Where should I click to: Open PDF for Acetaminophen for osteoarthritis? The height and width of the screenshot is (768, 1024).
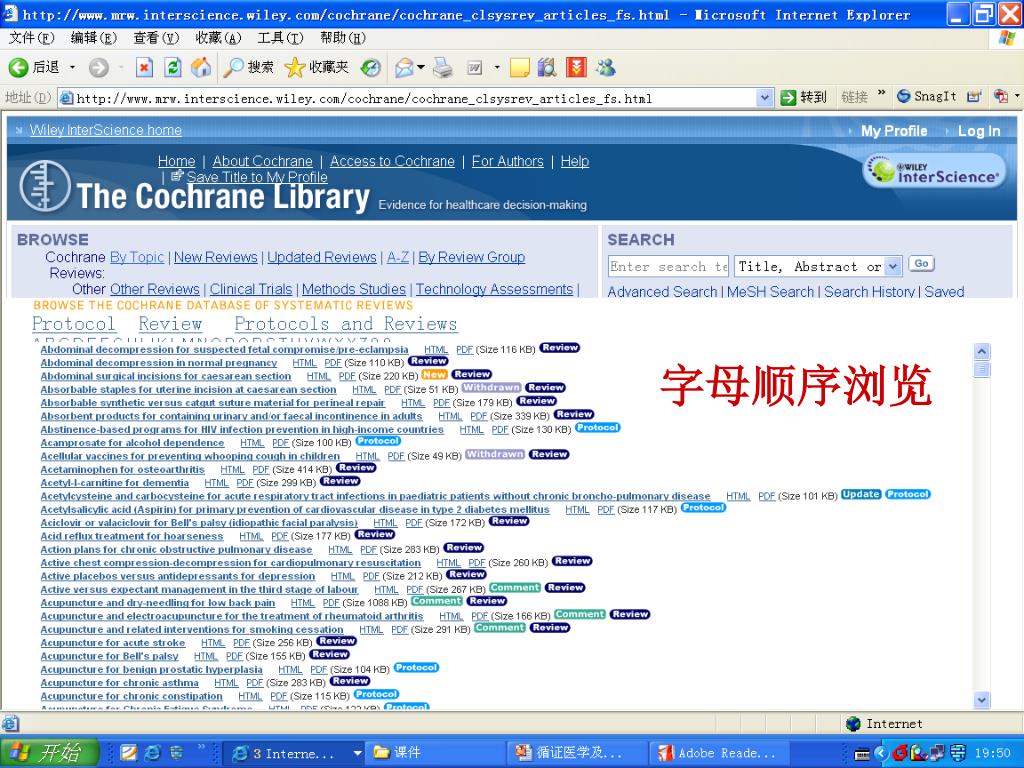[261, 470]
